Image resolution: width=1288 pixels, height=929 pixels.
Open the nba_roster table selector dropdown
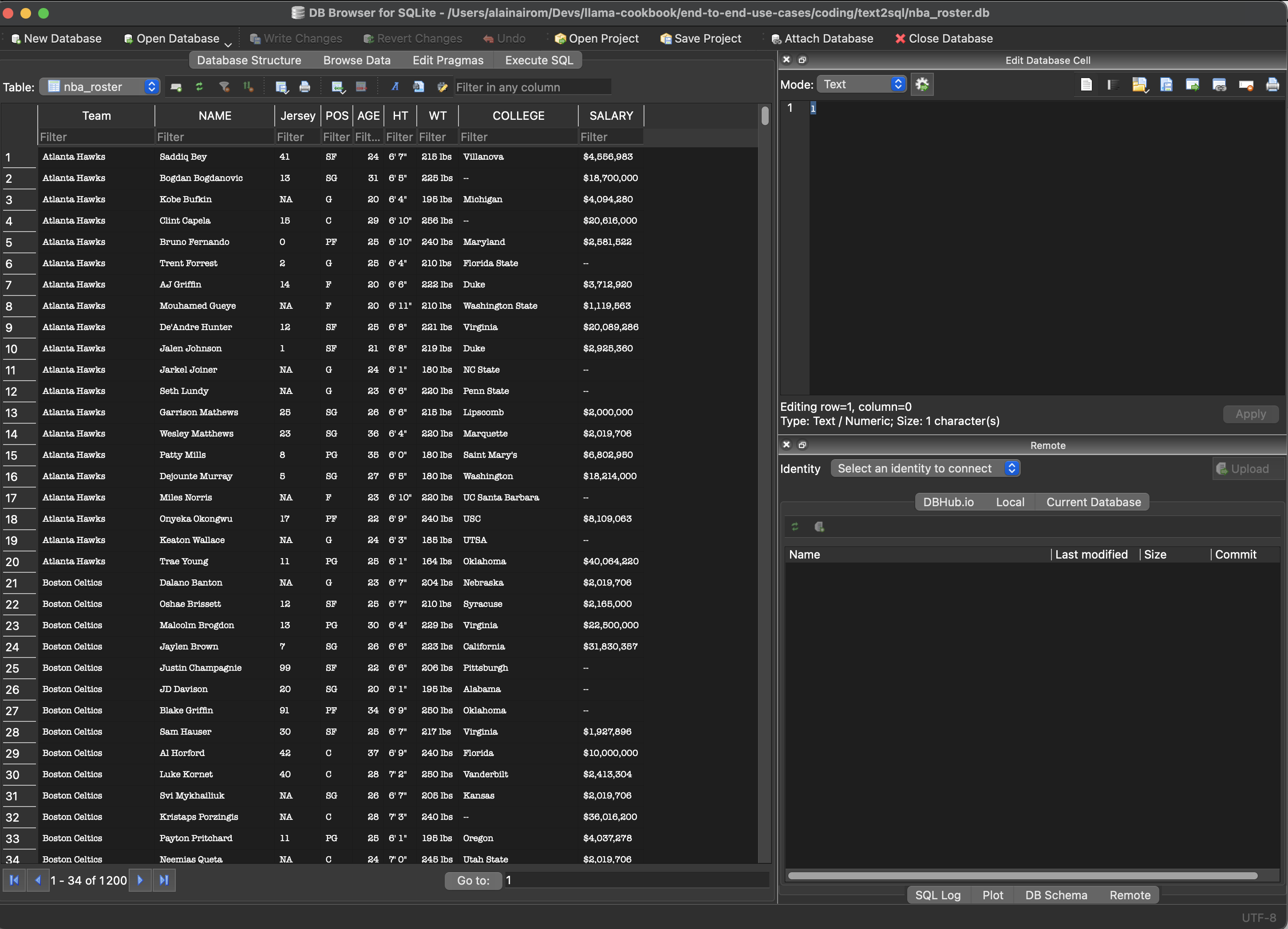[x=100, y=87]
